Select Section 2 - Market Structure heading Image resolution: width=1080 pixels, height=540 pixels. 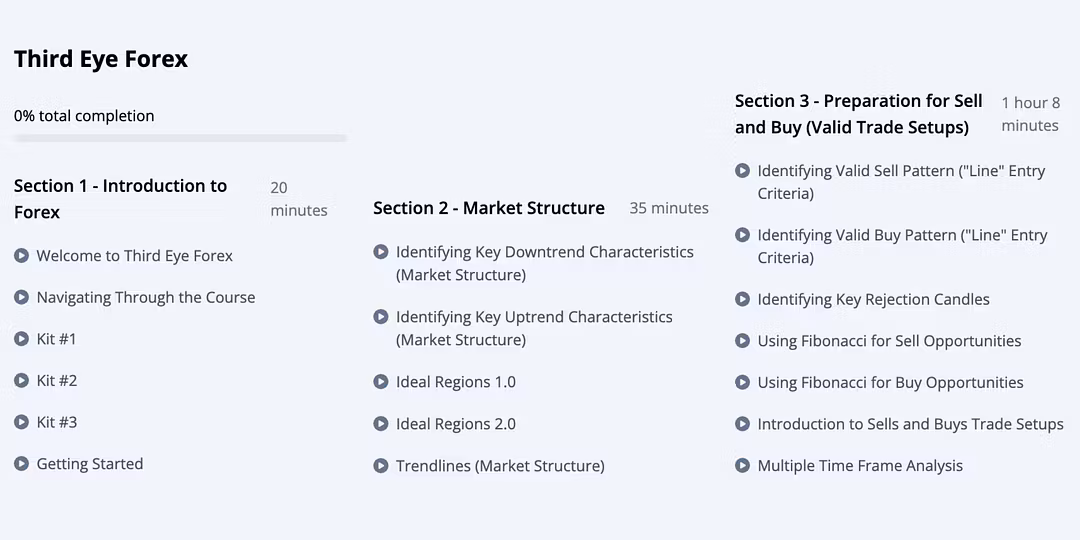[x=489, y=208]
